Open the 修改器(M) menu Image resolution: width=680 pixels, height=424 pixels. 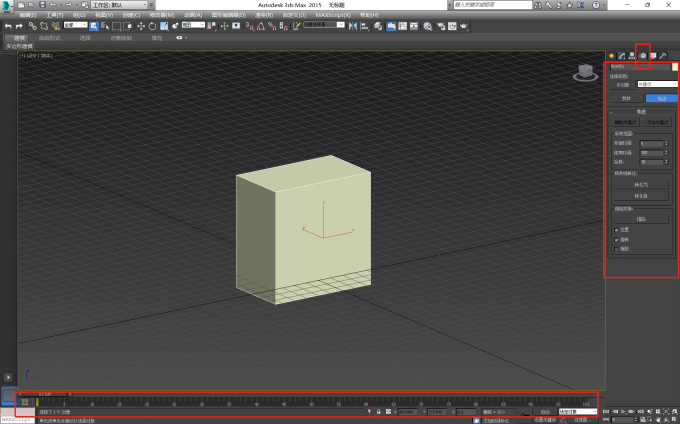[162, 15]
